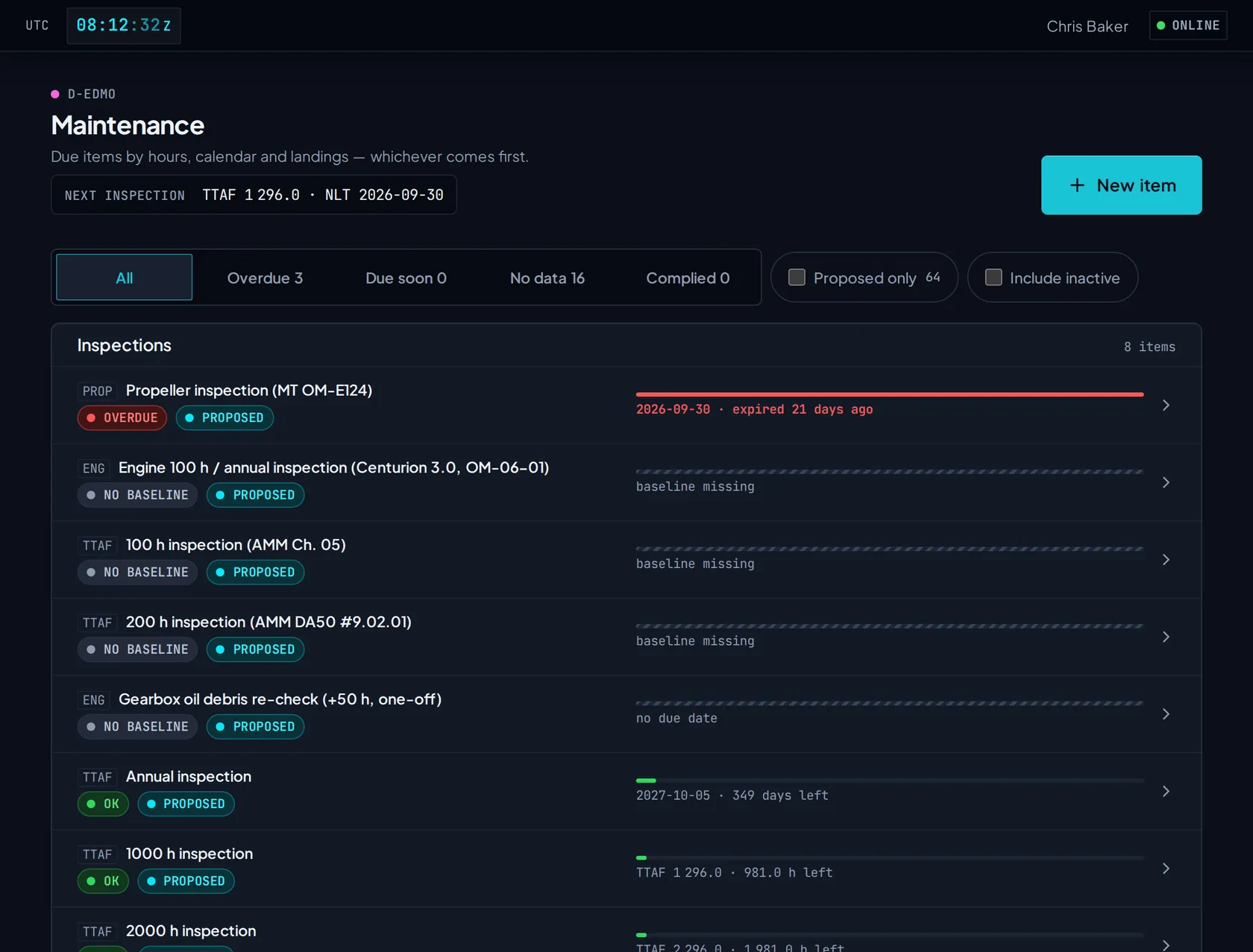This screenshot has height=952, width=1253.
Task: Click the pink dot beside D-EDMO
Action: (55, 94)
